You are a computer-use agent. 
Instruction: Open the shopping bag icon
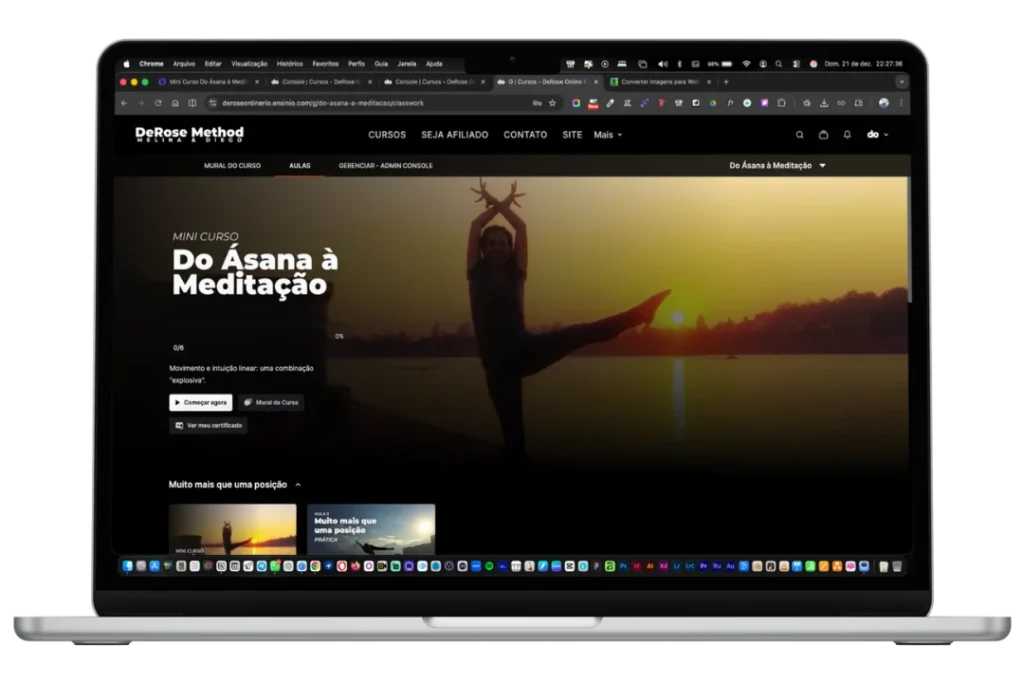coord(824,135)
